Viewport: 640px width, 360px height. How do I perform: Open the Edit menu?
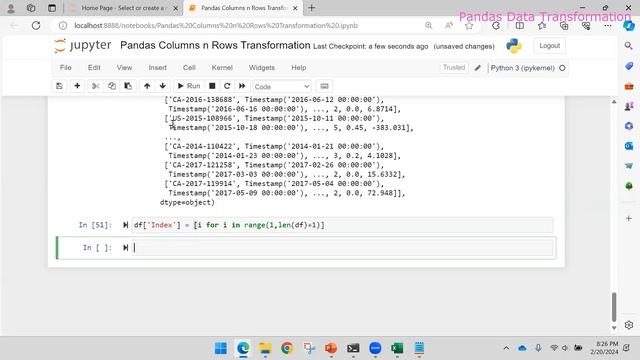(x=94, y=68)
